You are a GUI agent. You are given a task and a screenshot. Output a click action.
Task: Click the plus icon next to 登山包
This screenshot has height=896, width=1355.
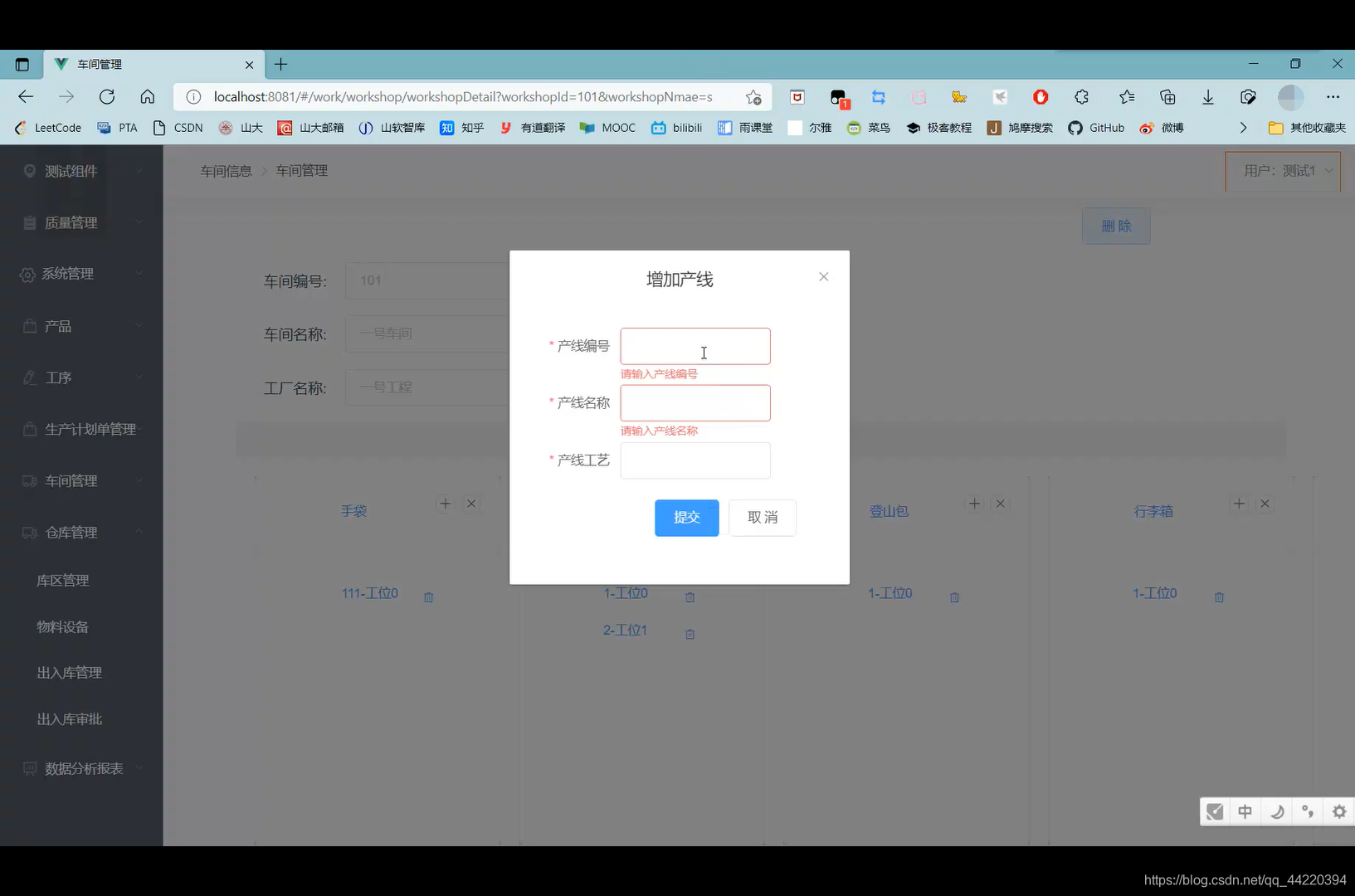click(975, 504)
